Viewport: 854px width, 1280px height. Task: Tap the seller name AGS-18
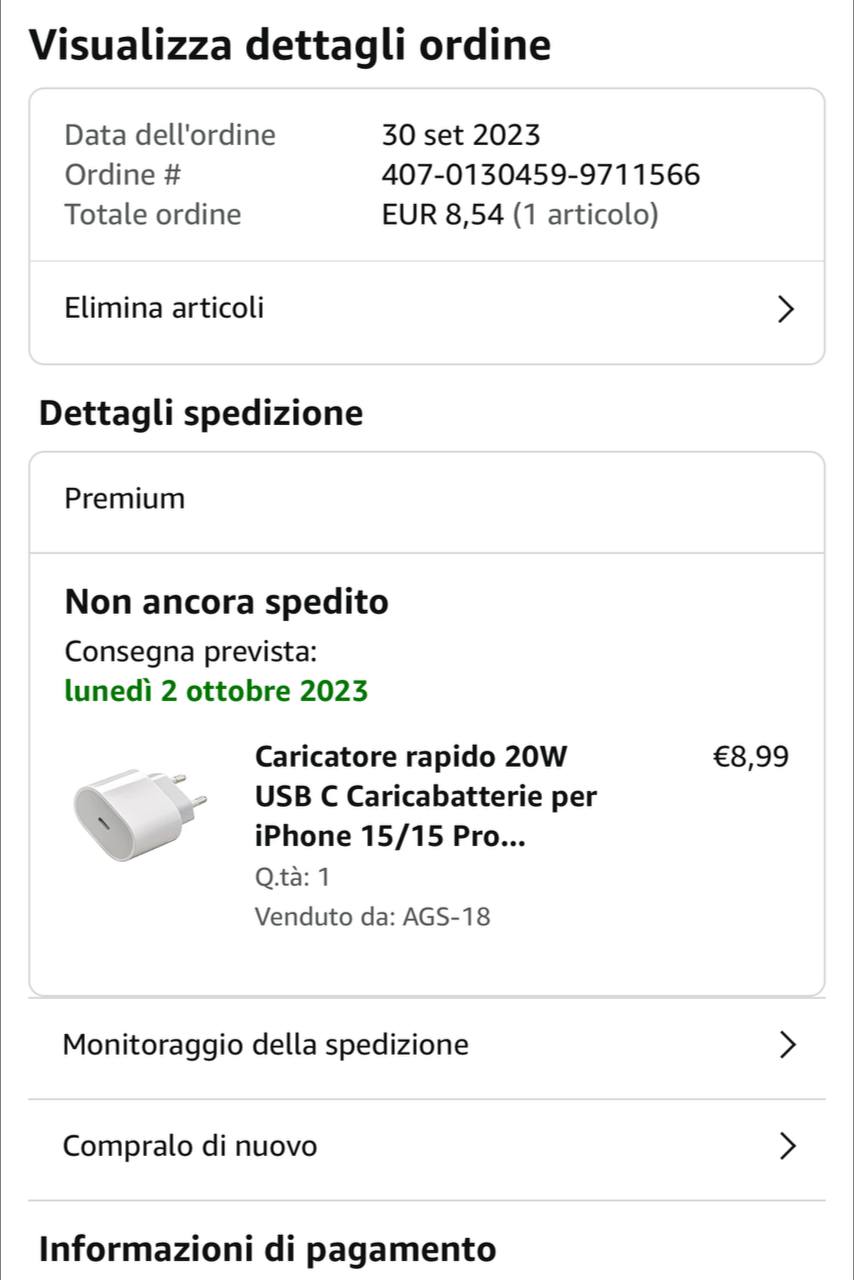446,916
